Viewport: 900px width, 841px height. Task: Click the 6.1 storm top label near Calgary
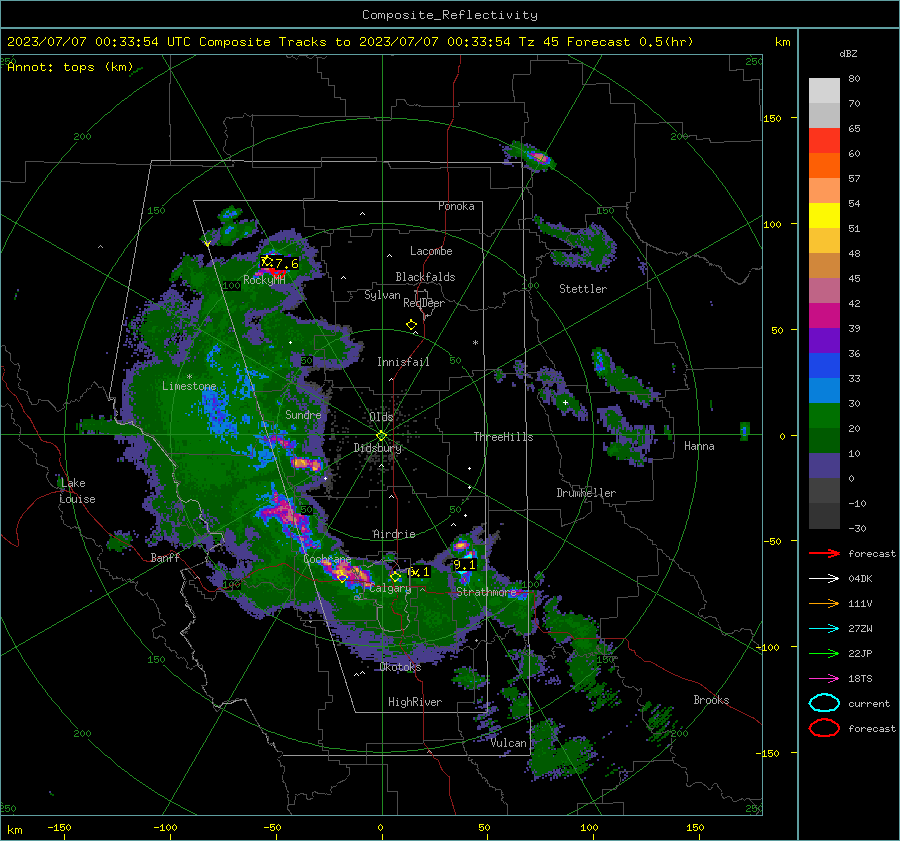click(418, 572)
